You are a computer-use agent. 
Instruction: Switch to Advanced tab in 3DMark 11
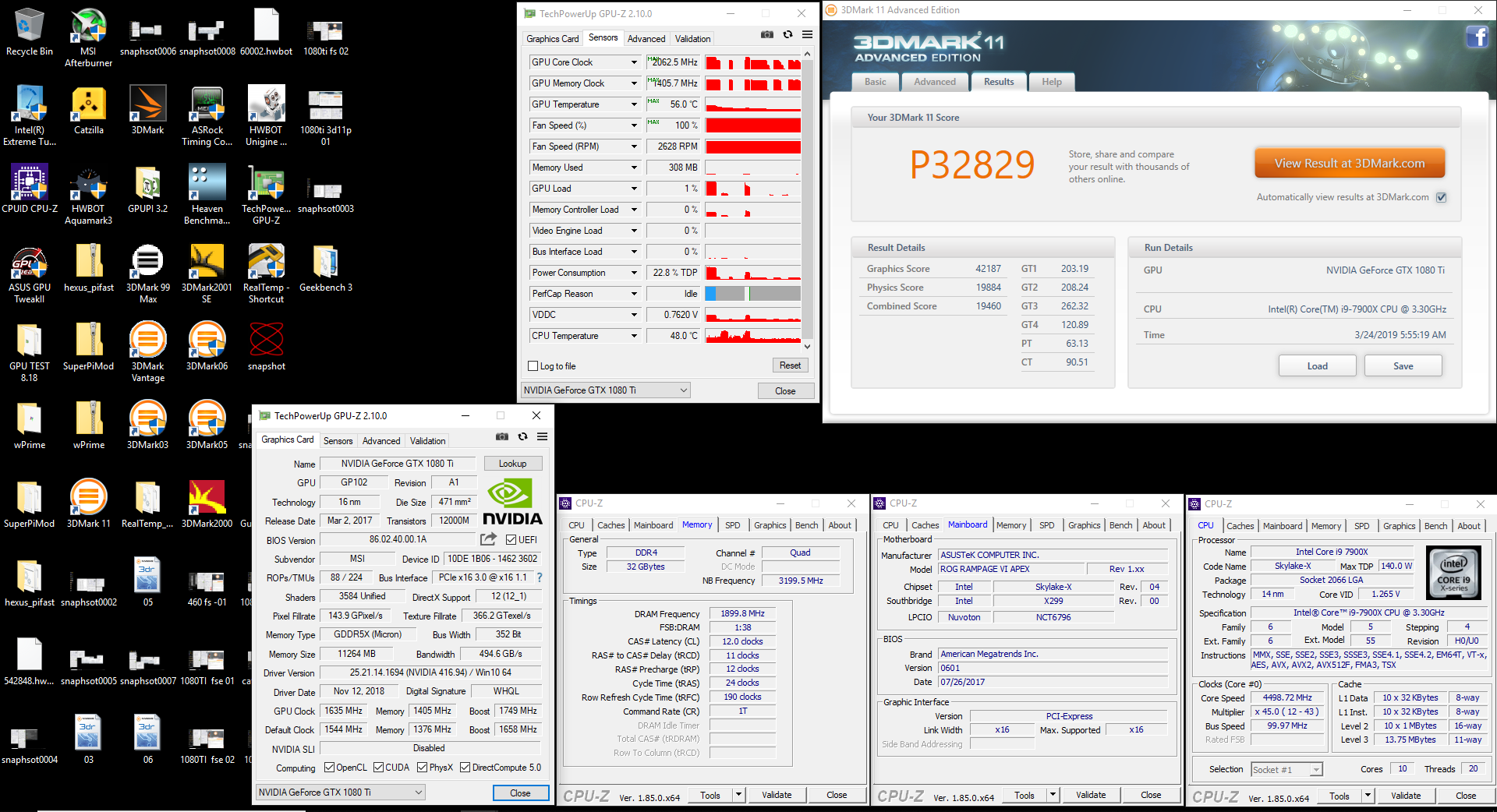point(934,82)
